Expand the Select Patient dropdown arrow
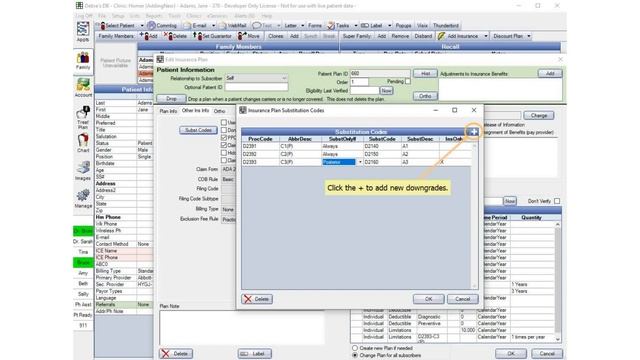Screen dimensions: 640x360 click(142, 26)
